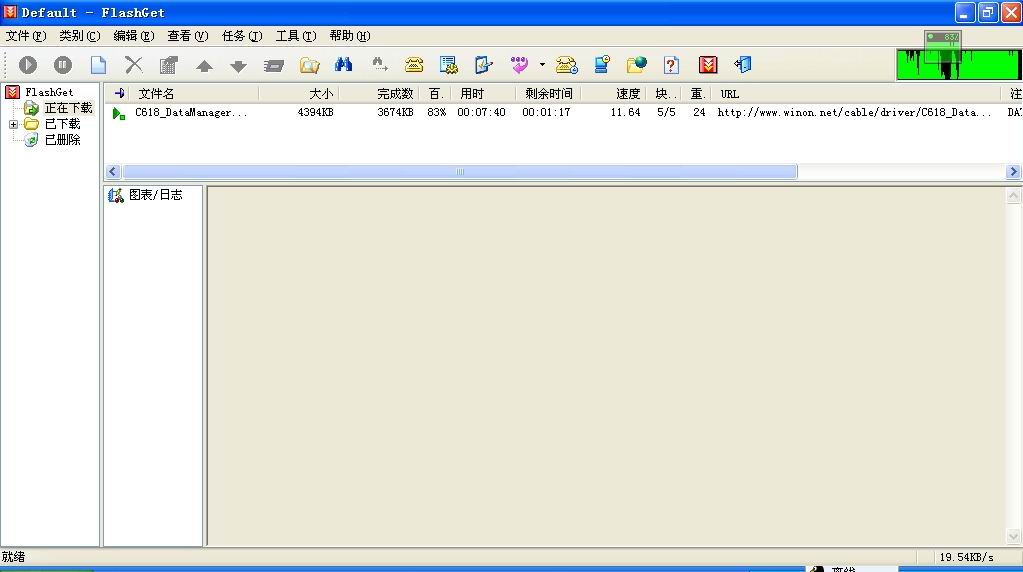Select the 正在下载 category
The width and height of the screenshot is (1023, 572).
pos(68,108)
